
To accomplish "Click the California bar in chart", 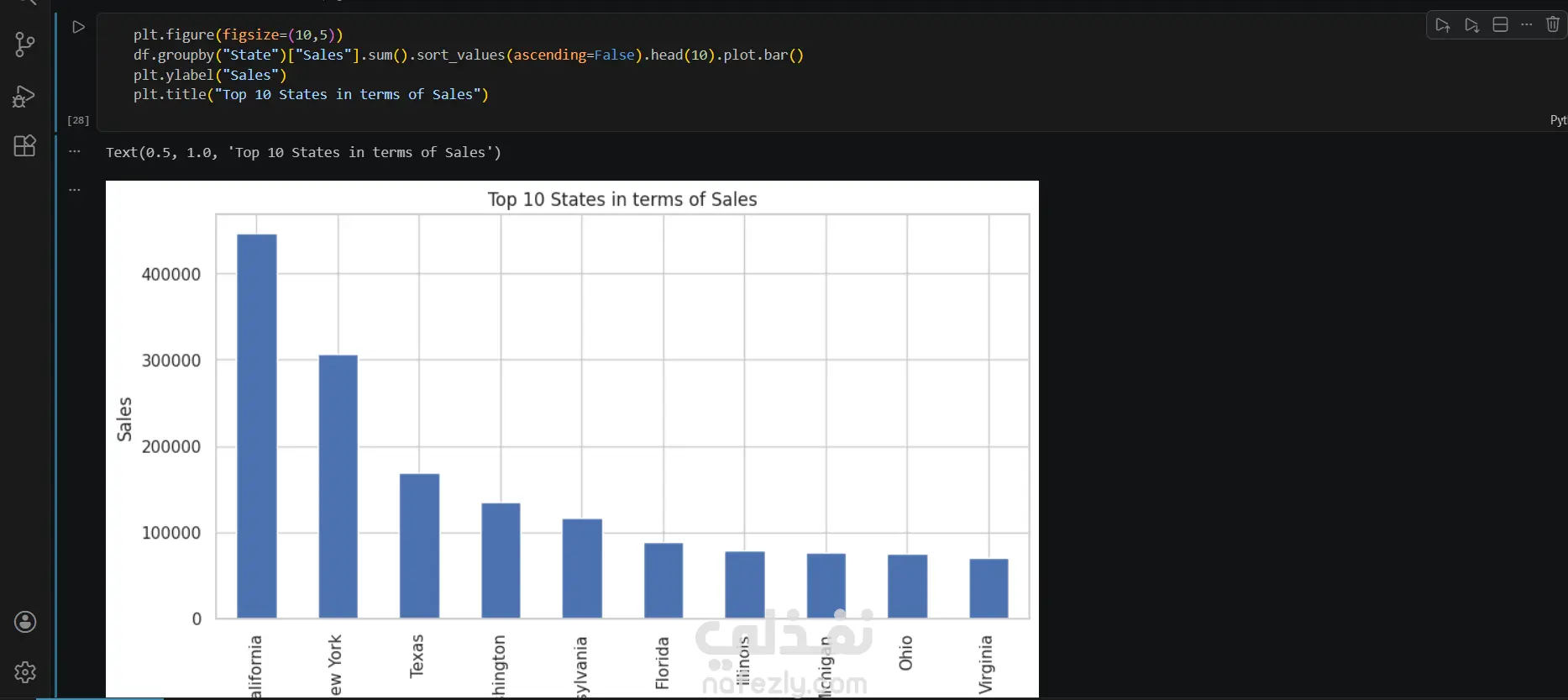I will tap(256, 426).
